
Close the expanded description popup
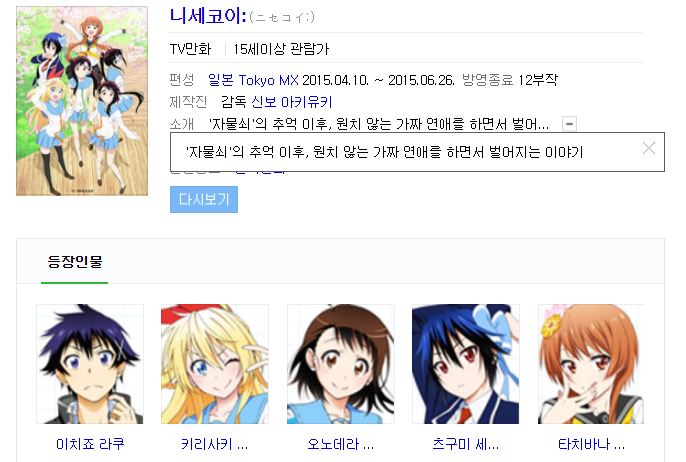649,149
